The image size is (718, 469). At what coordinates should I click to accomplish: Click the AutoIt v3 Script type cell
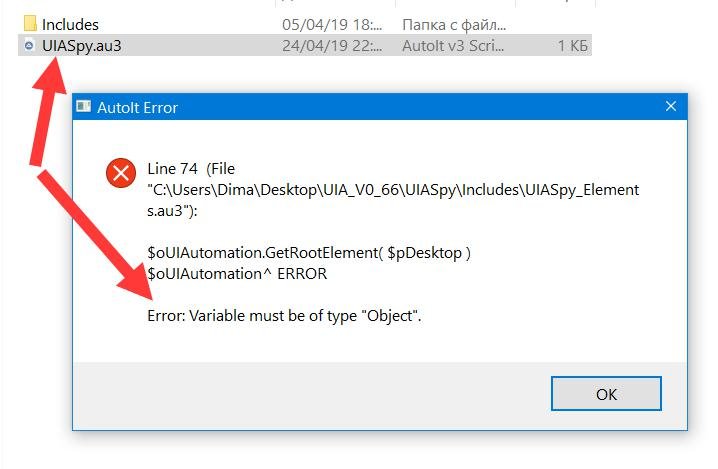tap(452, 46)
